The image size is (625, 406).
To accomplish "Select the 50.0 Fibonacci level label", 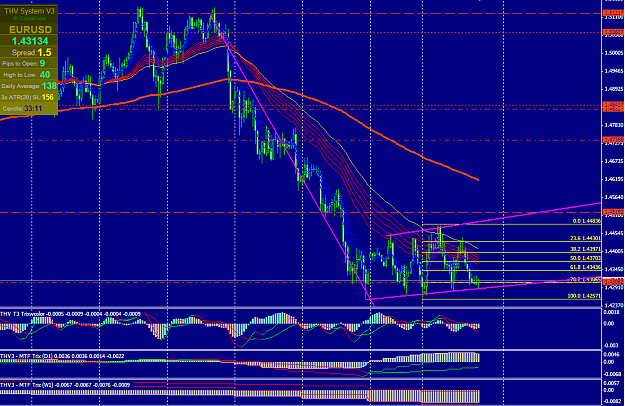I will click(x=585, y=258).
